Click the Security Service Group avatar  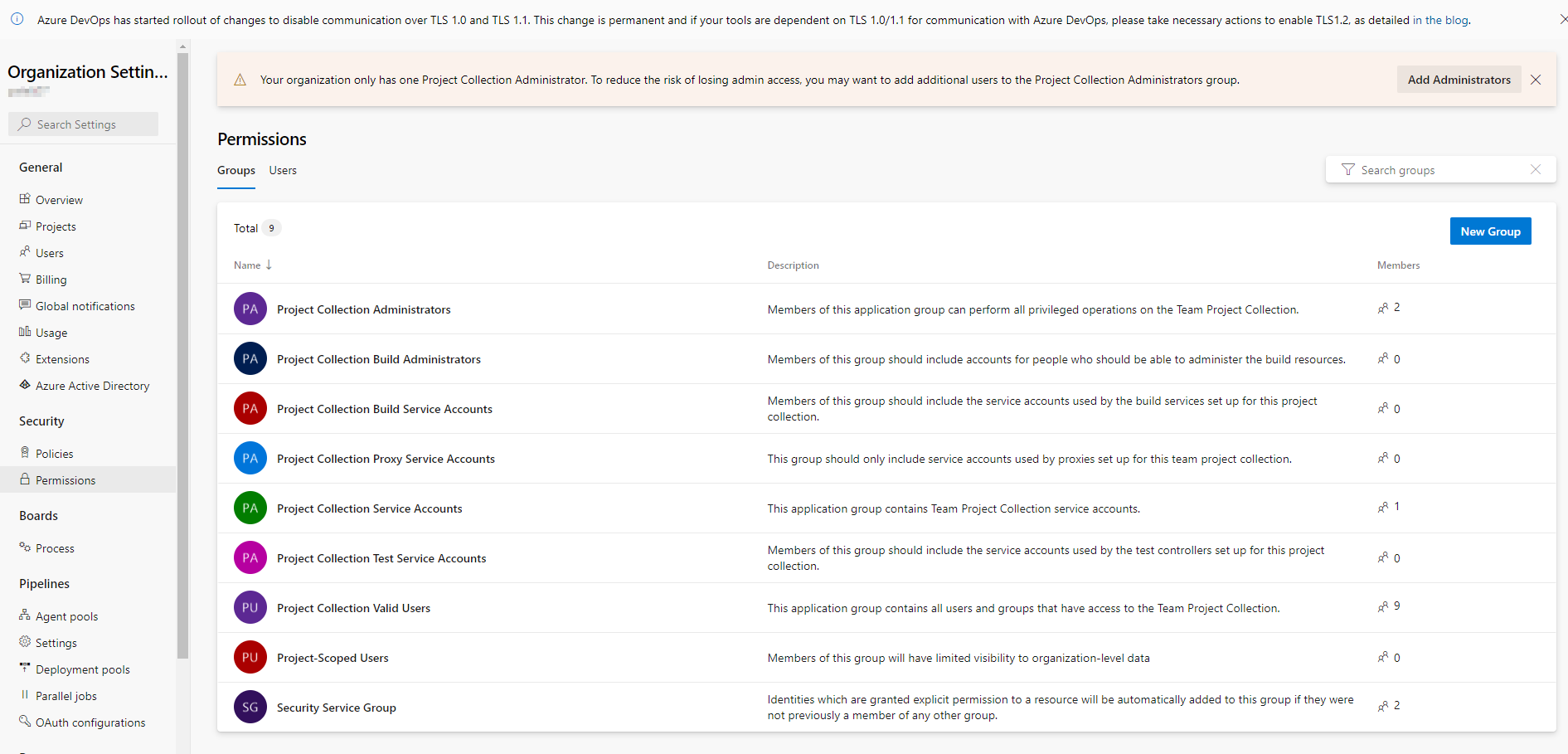tap(250, 707)
